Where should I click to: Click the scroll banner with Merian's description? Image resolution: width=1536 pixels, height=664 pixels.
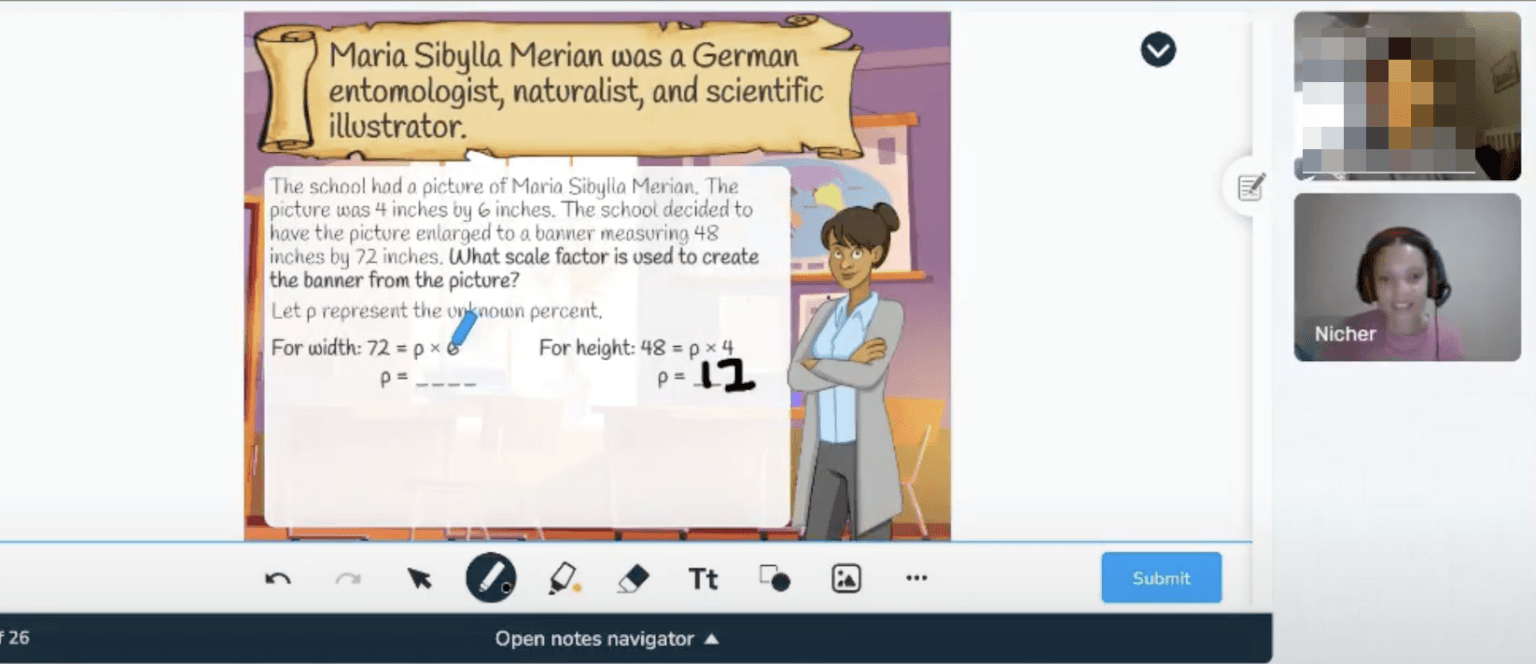pos(560,88)
